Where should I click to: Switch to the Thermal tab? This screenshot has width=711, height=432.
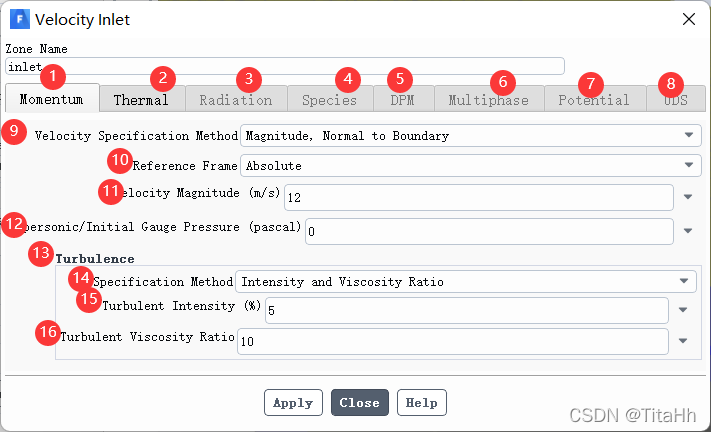(141, 100)
